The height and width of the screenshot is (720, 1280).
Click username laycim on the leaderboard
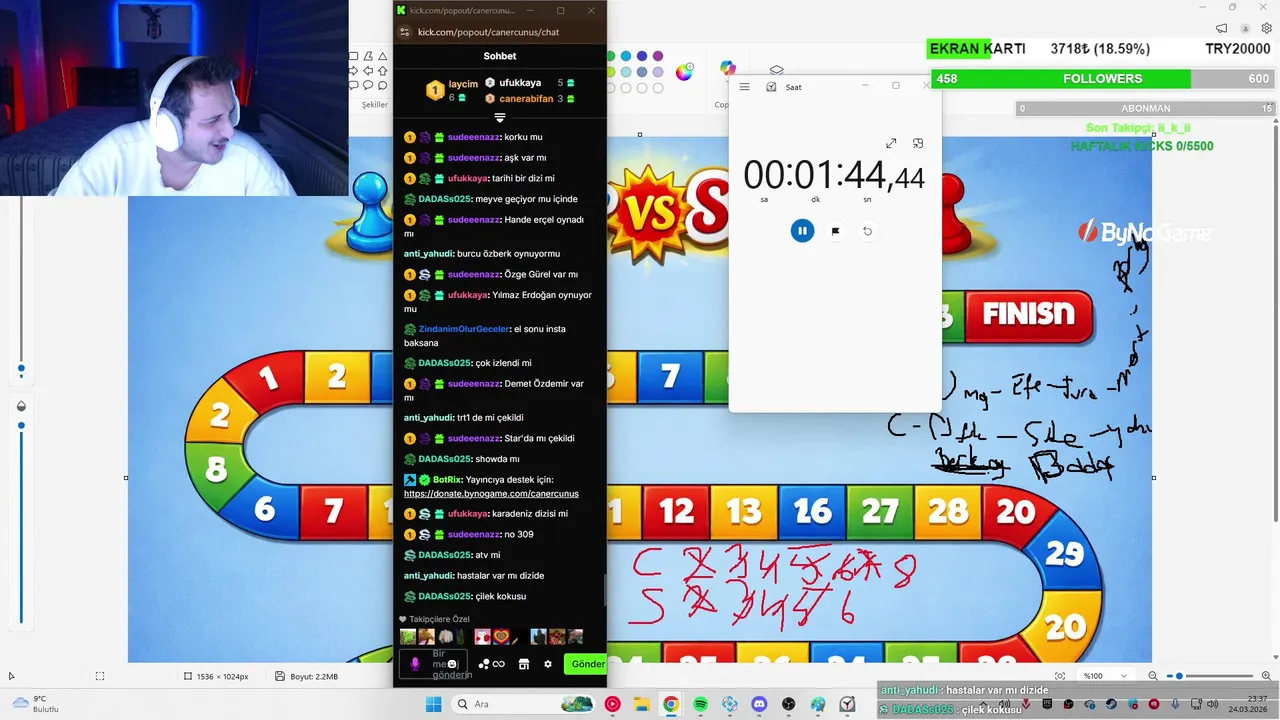(463, 84)
